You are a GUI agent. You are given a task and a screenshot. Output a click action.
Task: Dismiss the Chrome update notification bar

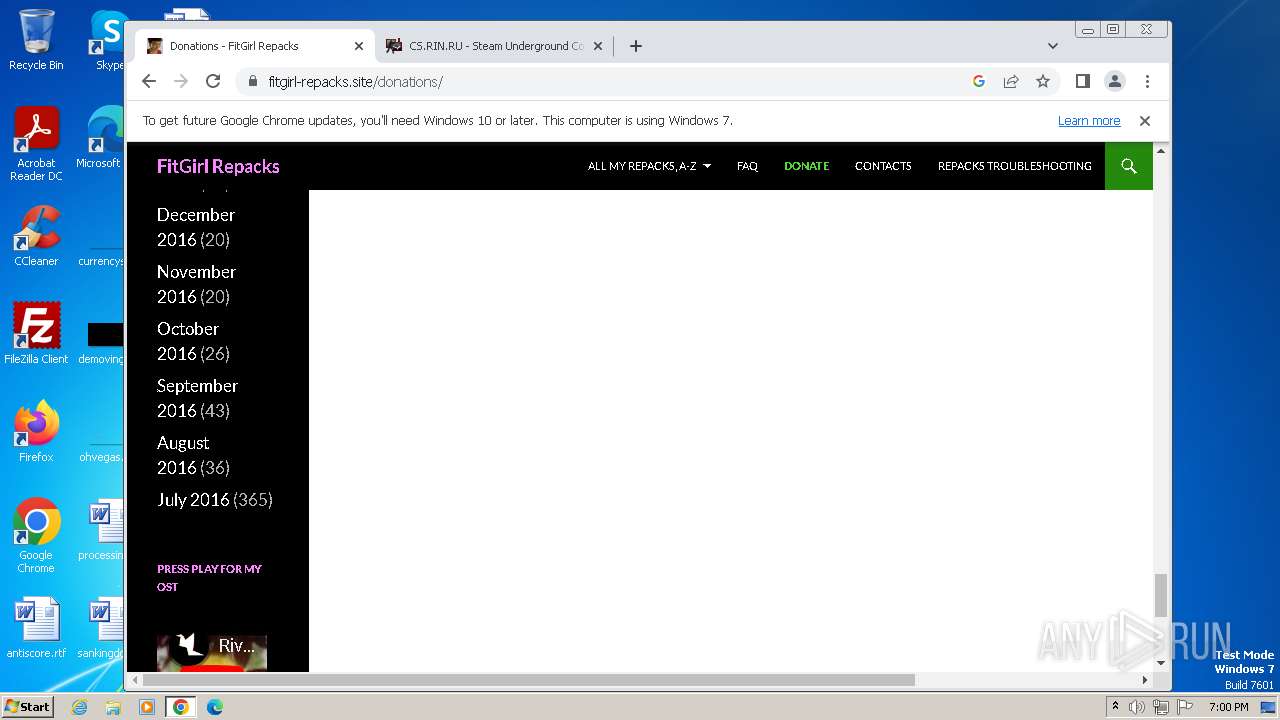1145,120
